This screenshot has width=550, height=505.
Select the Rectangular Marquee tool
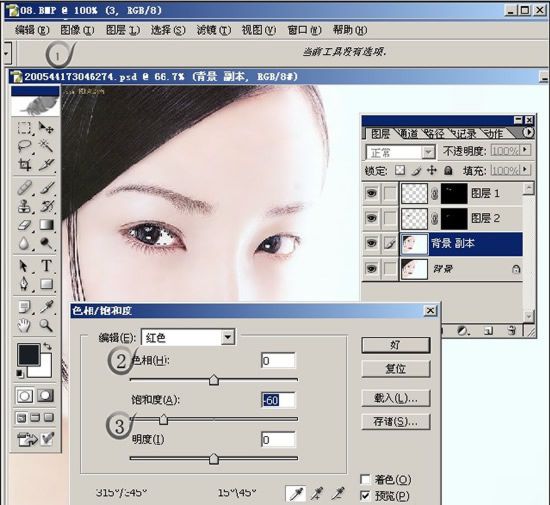point(24,128)
